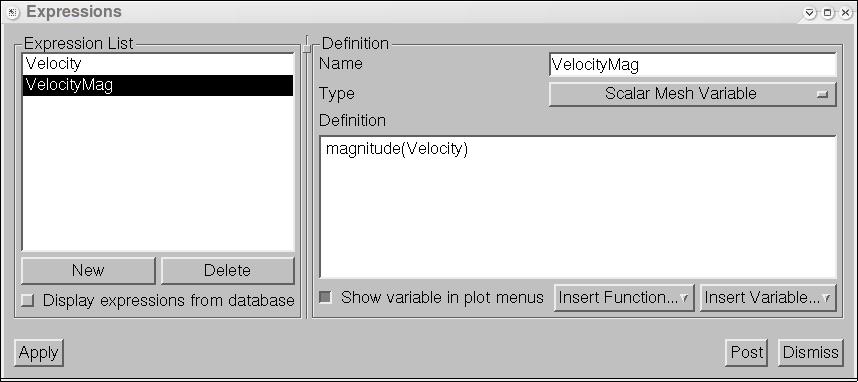The width and height of the screenshot is (858, 382).
Task: Close the Expressions window
Action: click(x=845, y=12)
